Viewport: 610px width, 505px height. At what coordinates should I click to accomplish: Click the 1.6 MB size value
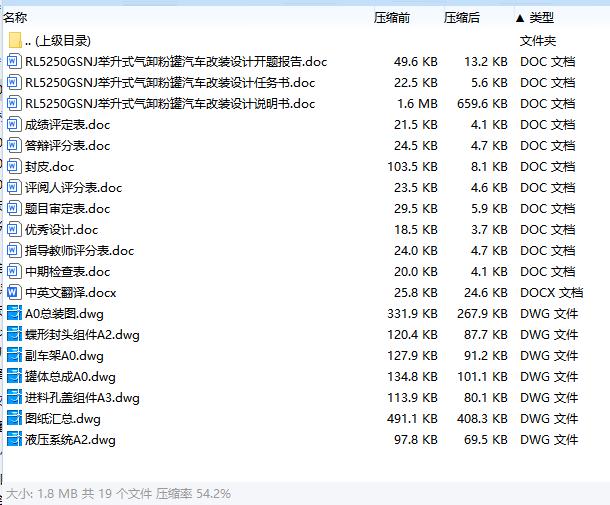(x=417, y=103)
